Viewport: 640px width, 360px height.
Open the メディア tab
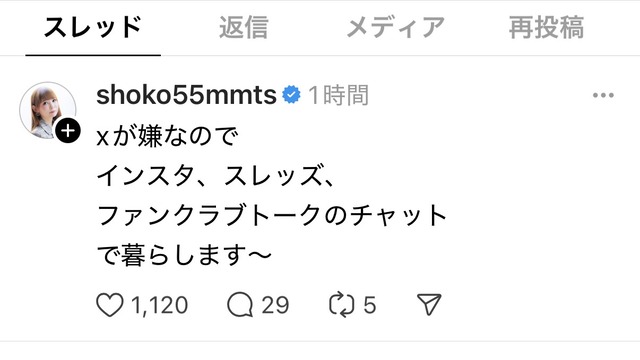[x=396, y=28]
